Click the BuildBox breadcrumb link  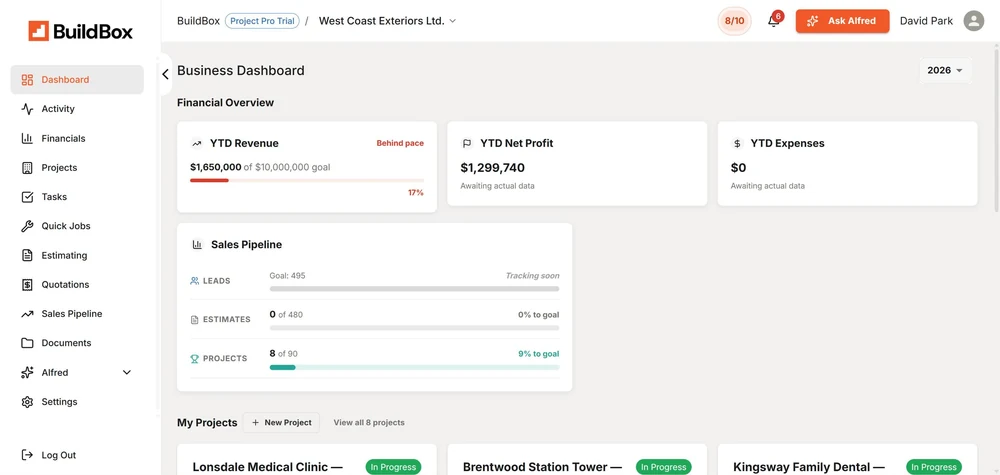198,20
